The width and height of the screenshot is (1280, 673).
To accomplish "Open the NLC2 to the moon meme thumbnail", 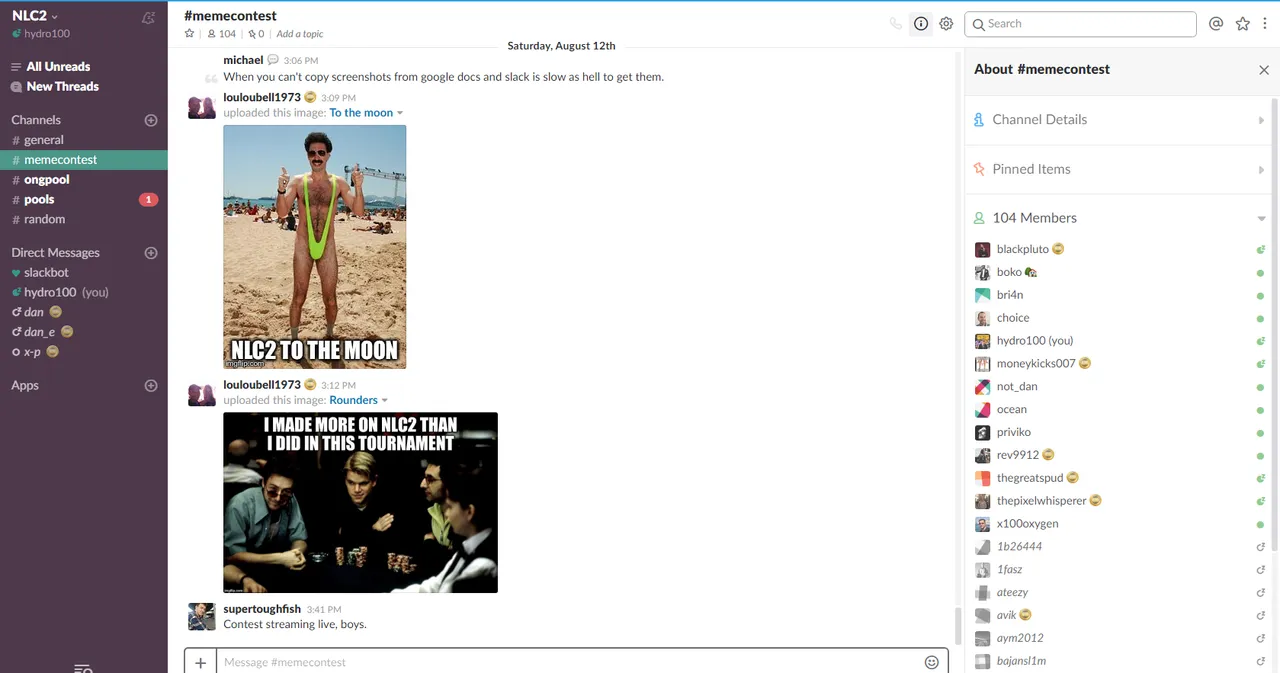I will (315, 247).
